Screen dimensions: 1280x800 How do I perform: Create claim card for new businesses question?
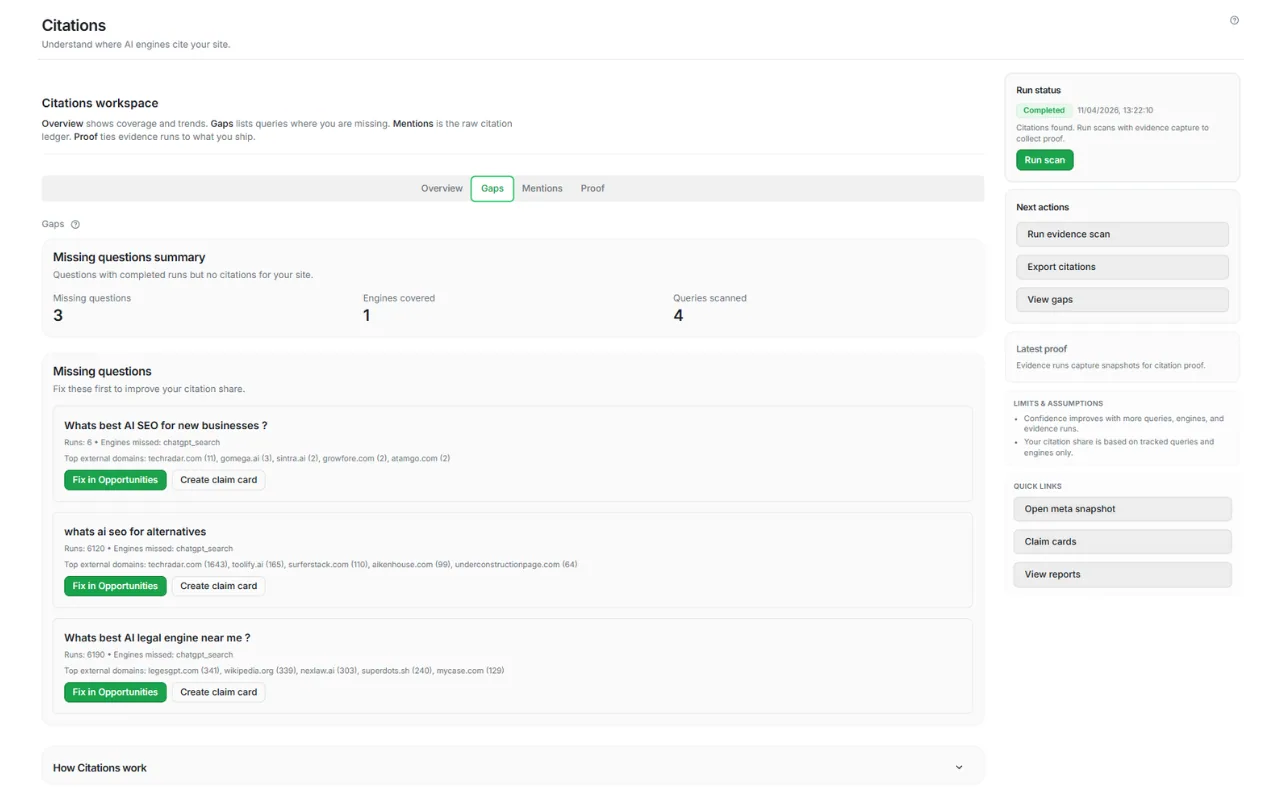tap(219, 480)
